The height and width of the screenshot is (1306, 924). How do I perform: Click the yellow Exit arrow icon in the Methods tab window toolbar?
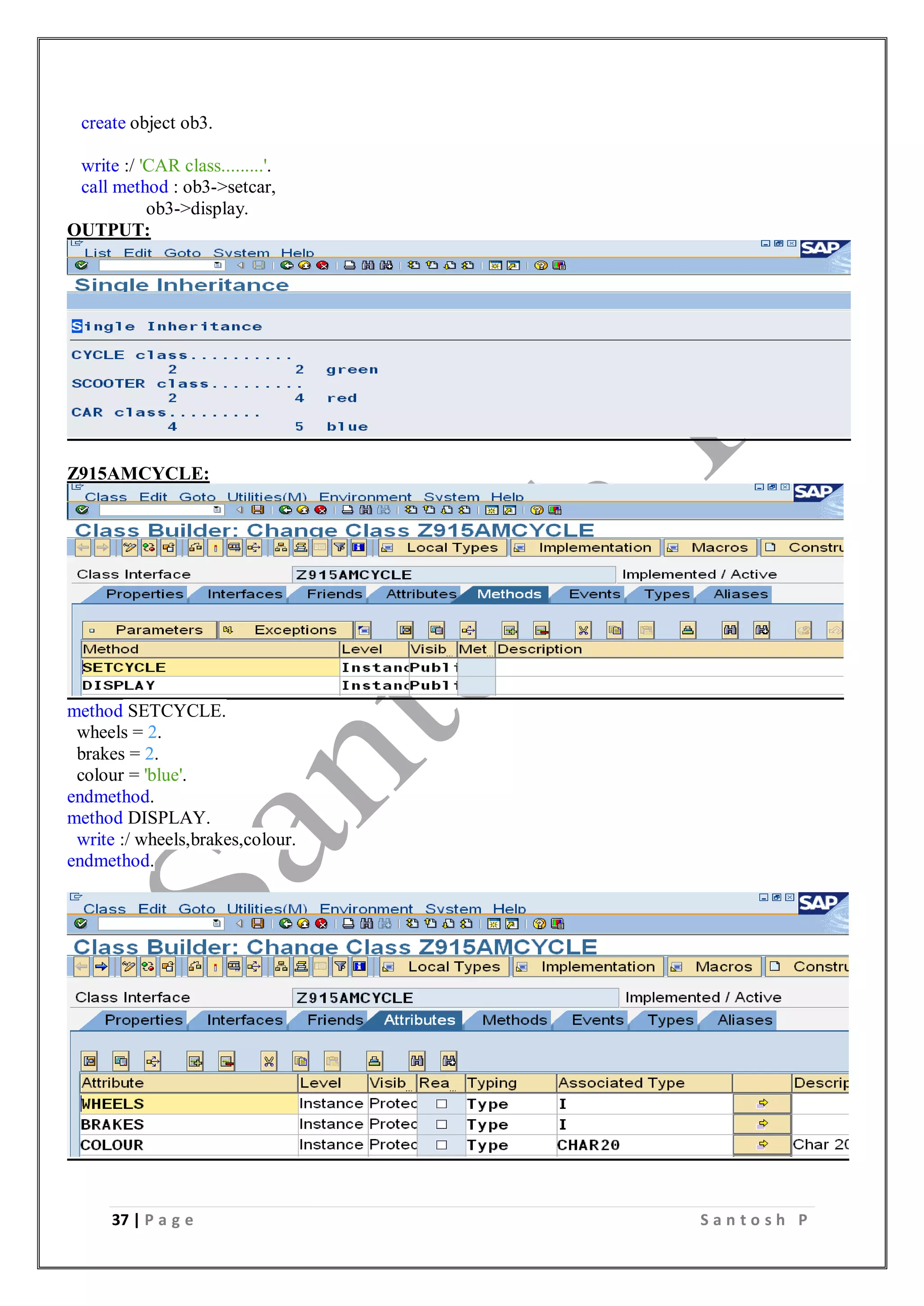click(x=303, y=510)
